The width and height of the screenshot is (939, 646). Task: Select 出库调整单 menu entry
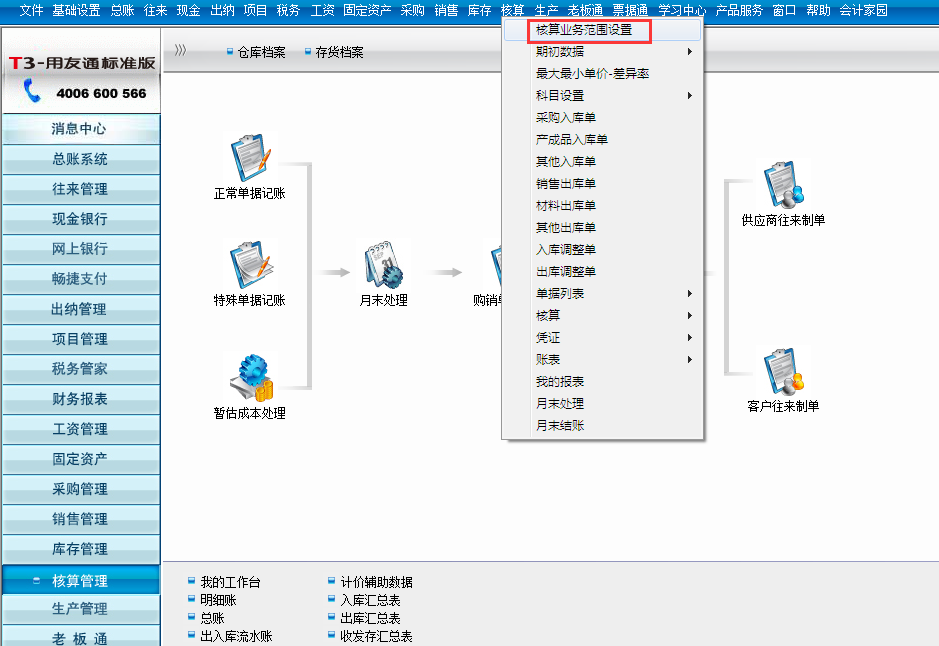(x=602, y=271)
